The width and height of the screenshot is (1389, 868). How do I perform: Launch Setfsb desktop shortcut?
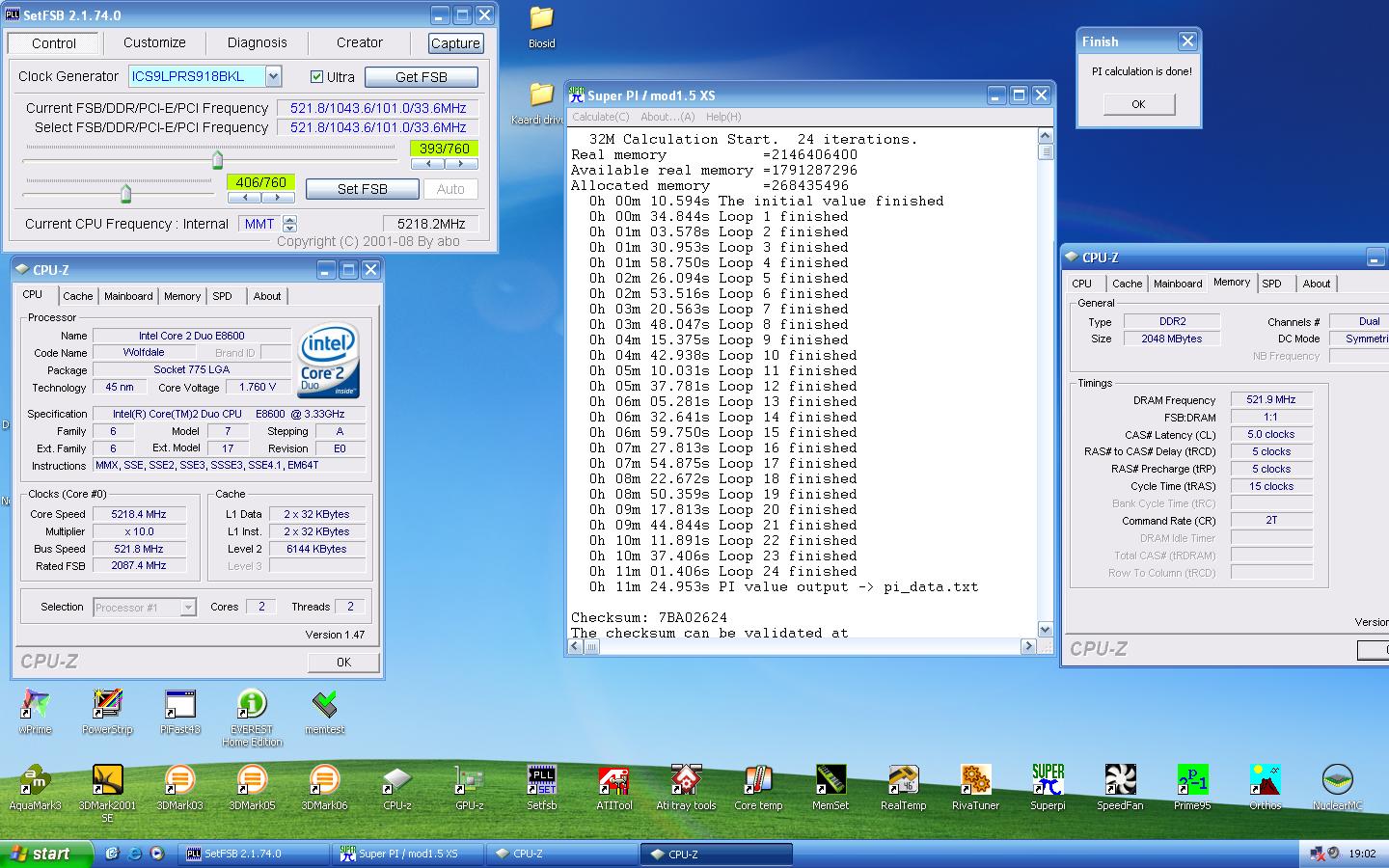(541, 788)
